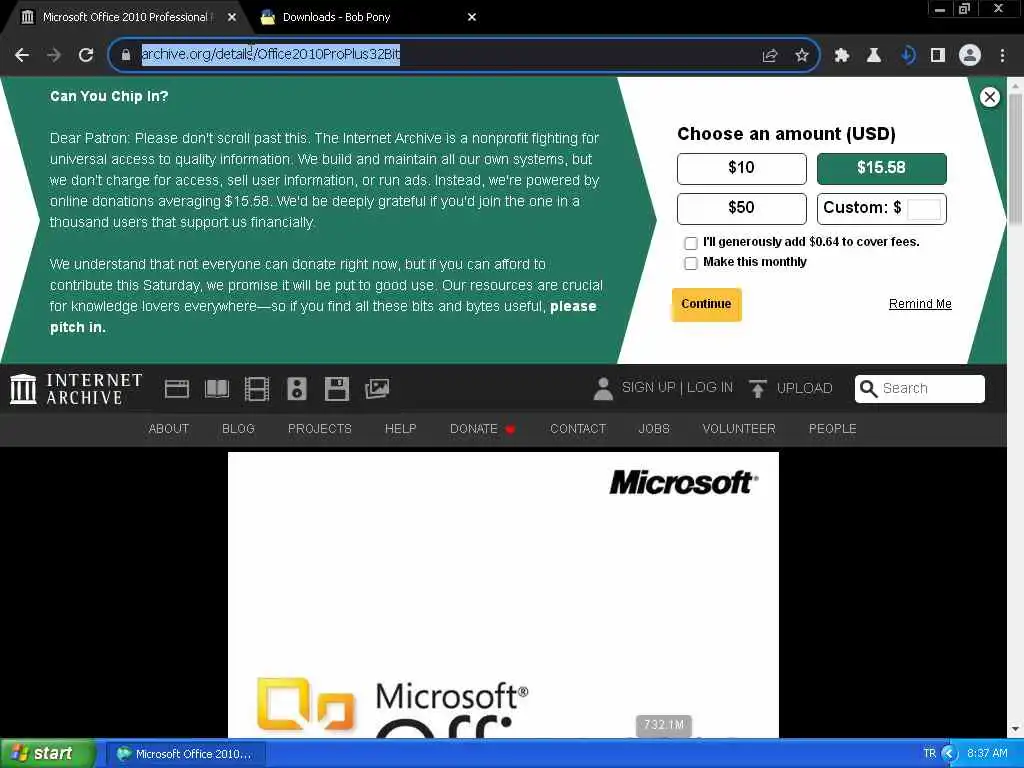Select the $50 donation amount
This screenshot has width=1024, height=768.
pyautogui.click(x=741, y=208)
